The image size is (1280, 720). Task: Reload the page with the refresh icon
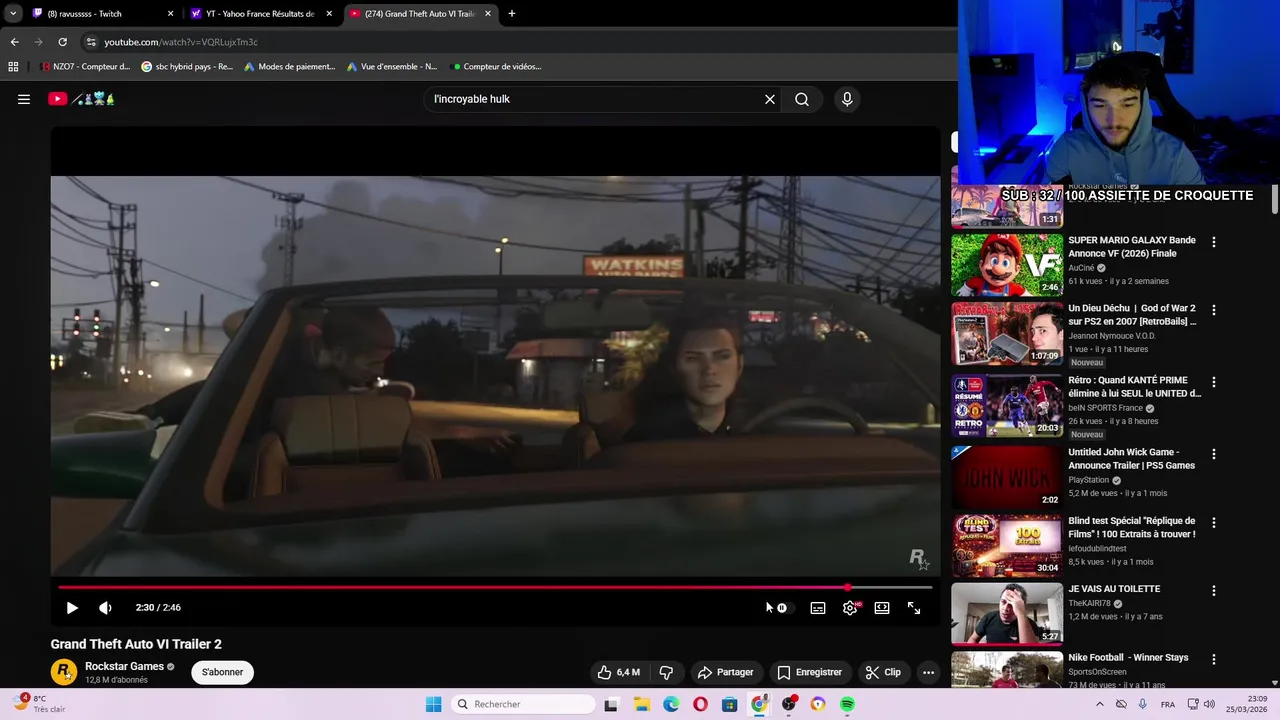[x=62, y=42]
